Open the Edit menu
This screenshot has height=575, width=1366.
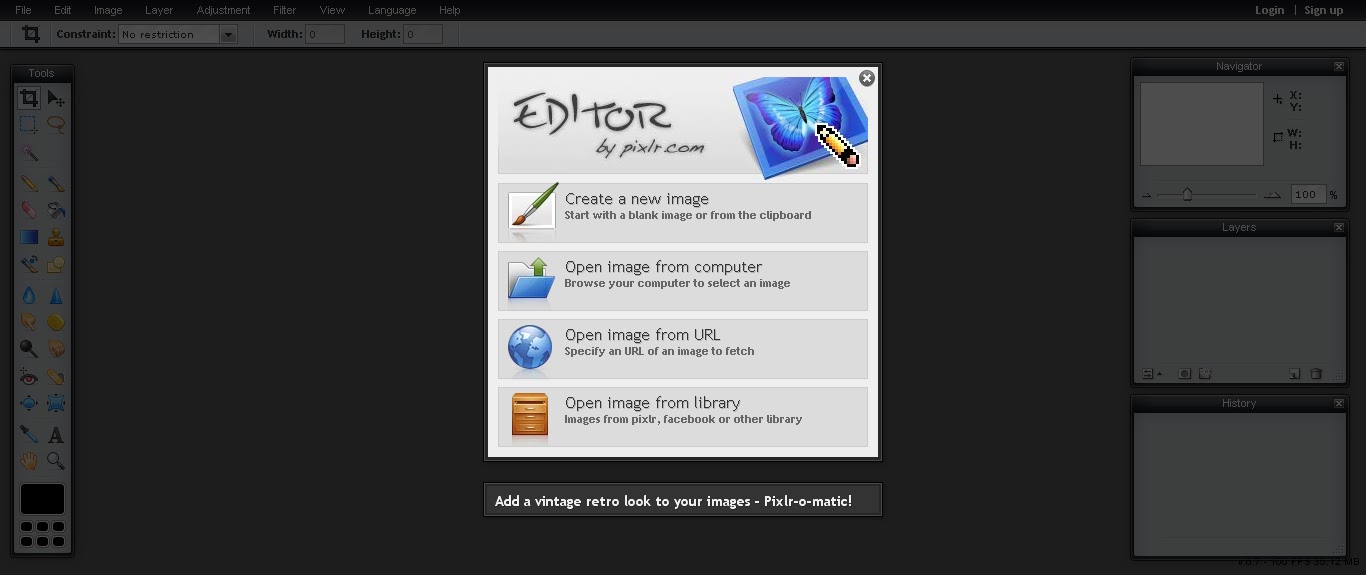tap(62, 10)
